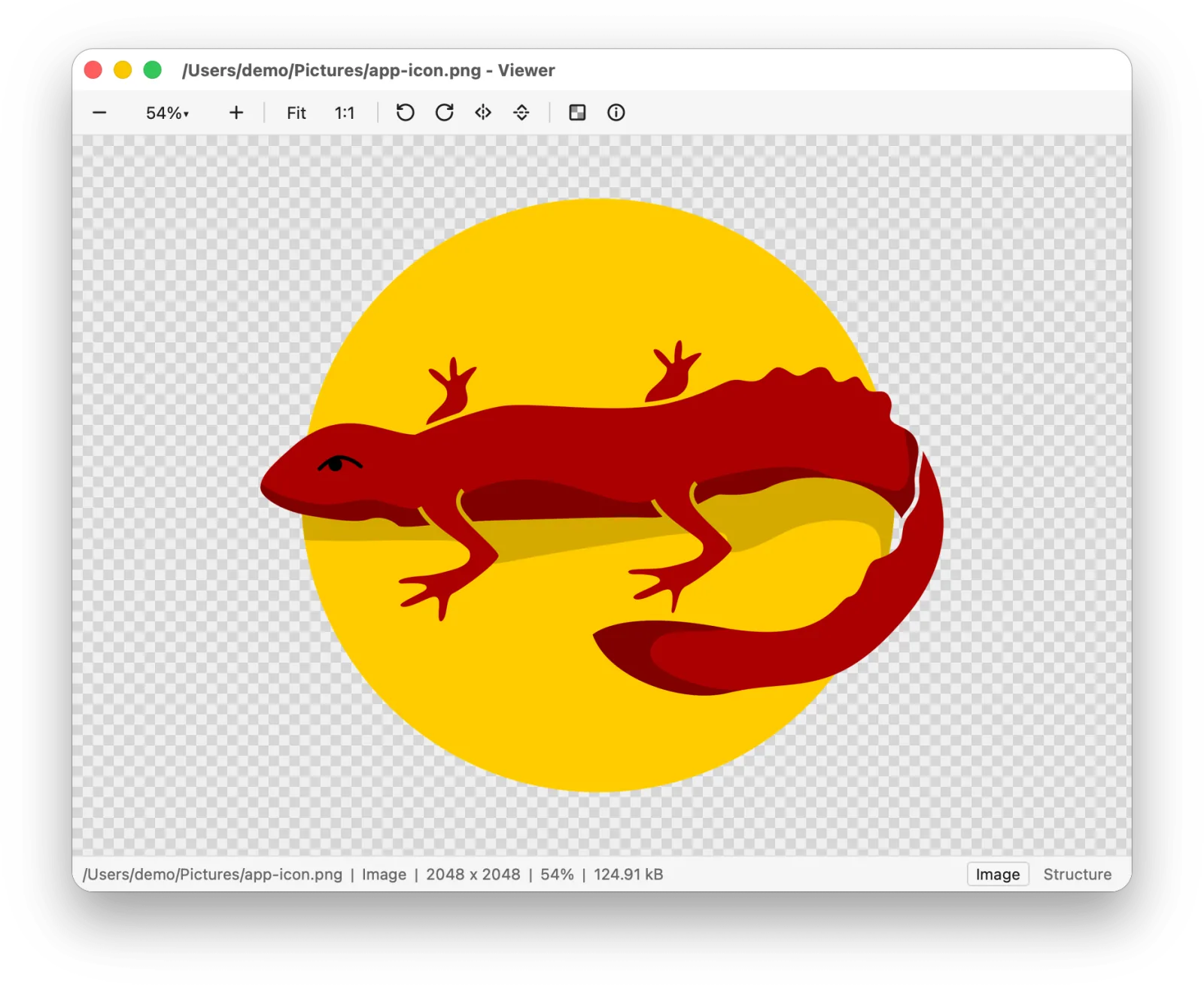Click the Fit zoom button
This screenshot has width=1204, height=987.
point(296,113)
